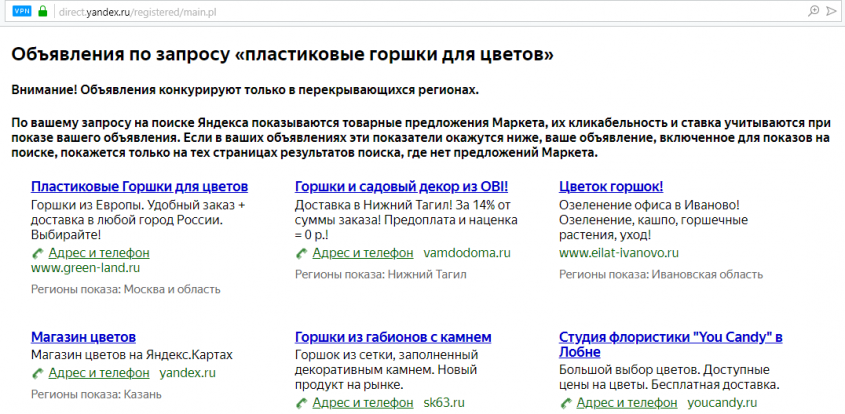The width and height of the screenshot is (845, 414).
Task: Click phone icon in green-land.ru ad
Action: tap(37, 253)
